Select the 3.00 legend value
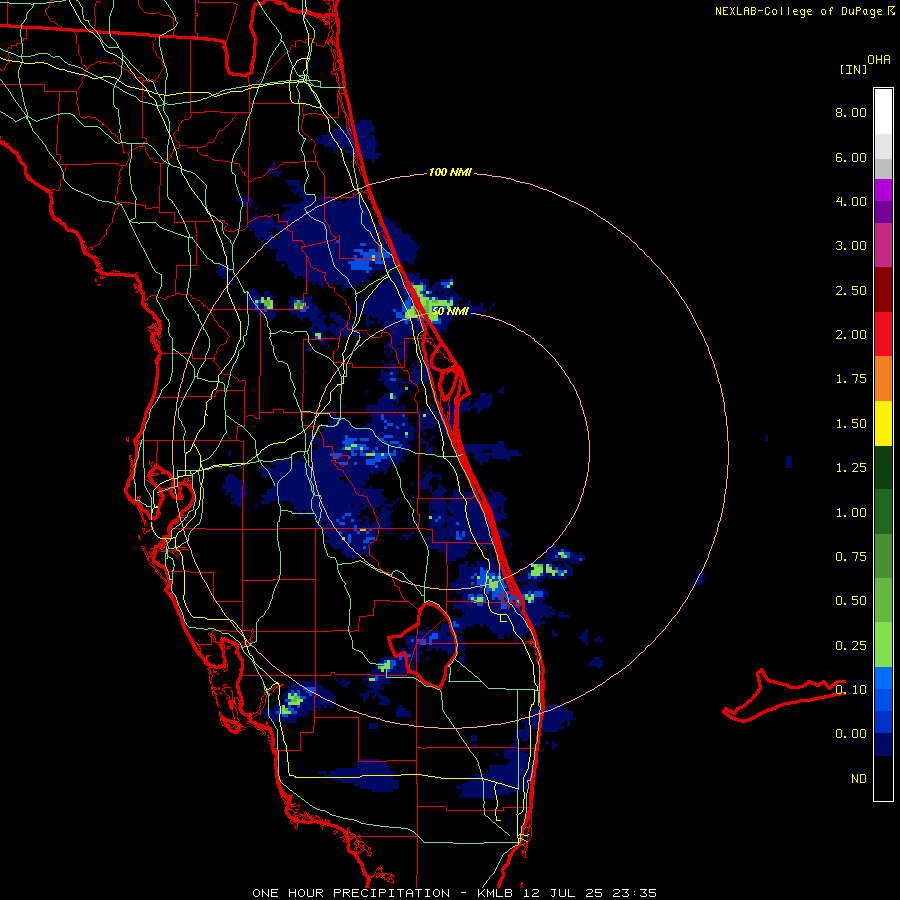This screenshot has width=900, height=900. pyautogui.click(x=851, y=246)
